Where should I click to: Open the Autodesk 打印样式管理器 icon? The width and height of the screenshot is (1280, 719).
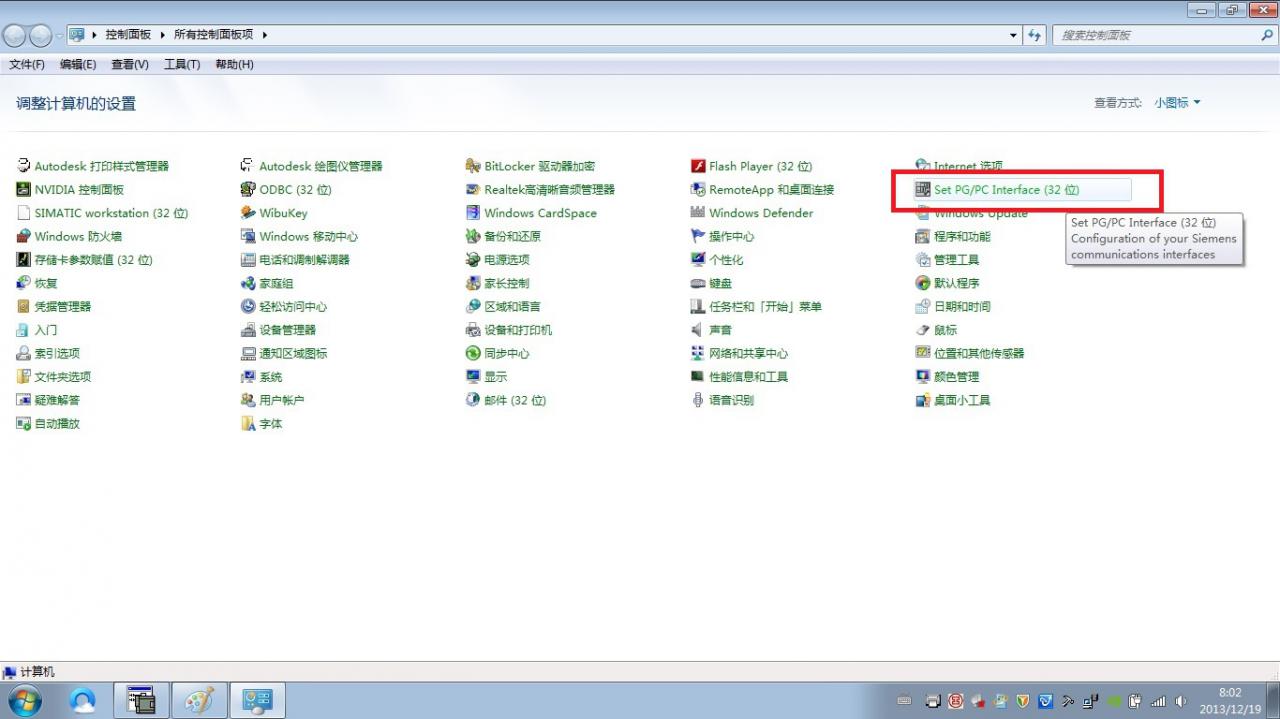tap(25, 166)
